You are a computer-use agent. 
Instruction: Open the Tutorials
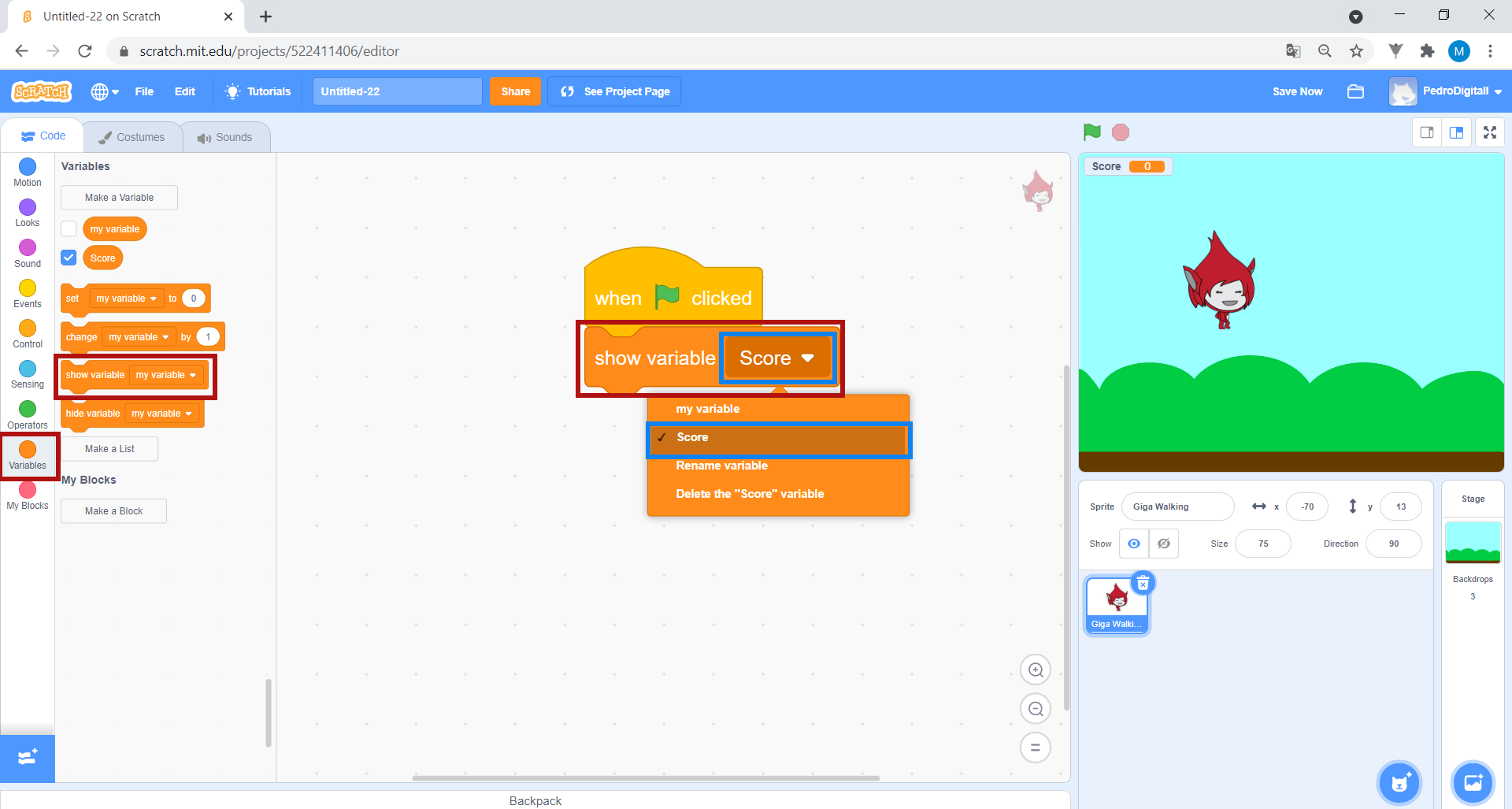(258, 91)
